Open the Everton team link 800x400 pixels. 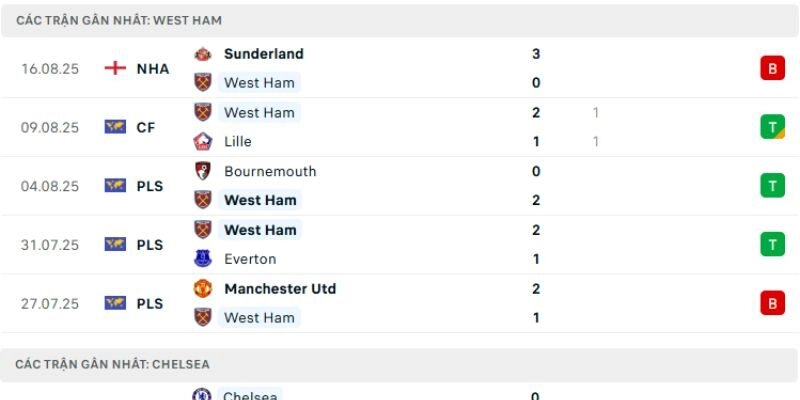(251, 259)
